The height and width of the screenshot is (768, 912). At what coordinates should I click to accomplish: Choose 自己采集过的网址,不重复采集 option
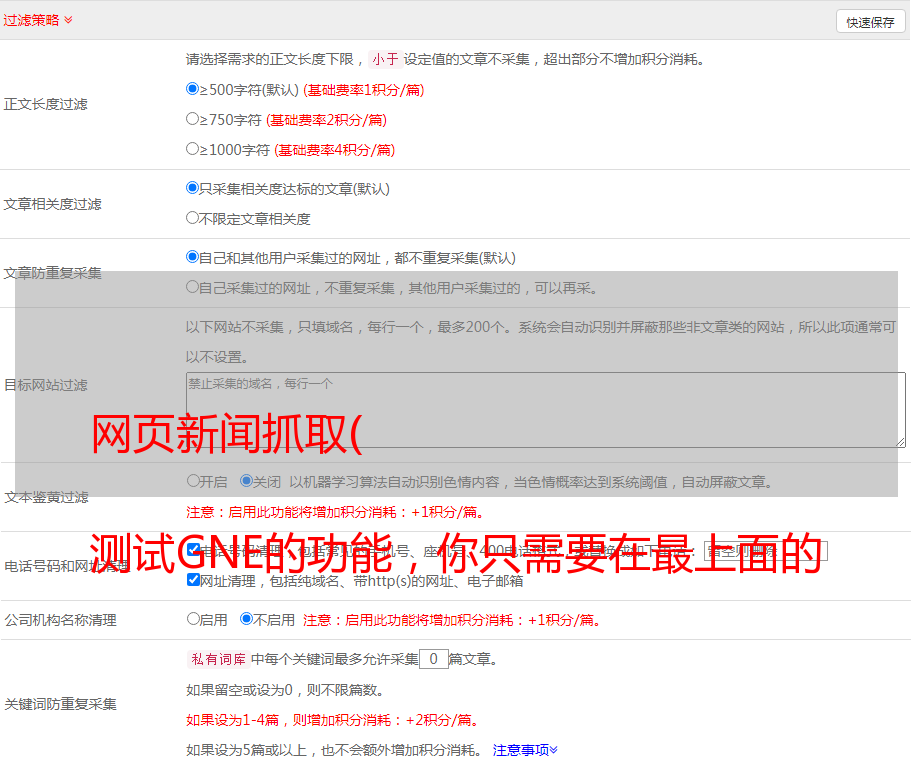(192, 286)
